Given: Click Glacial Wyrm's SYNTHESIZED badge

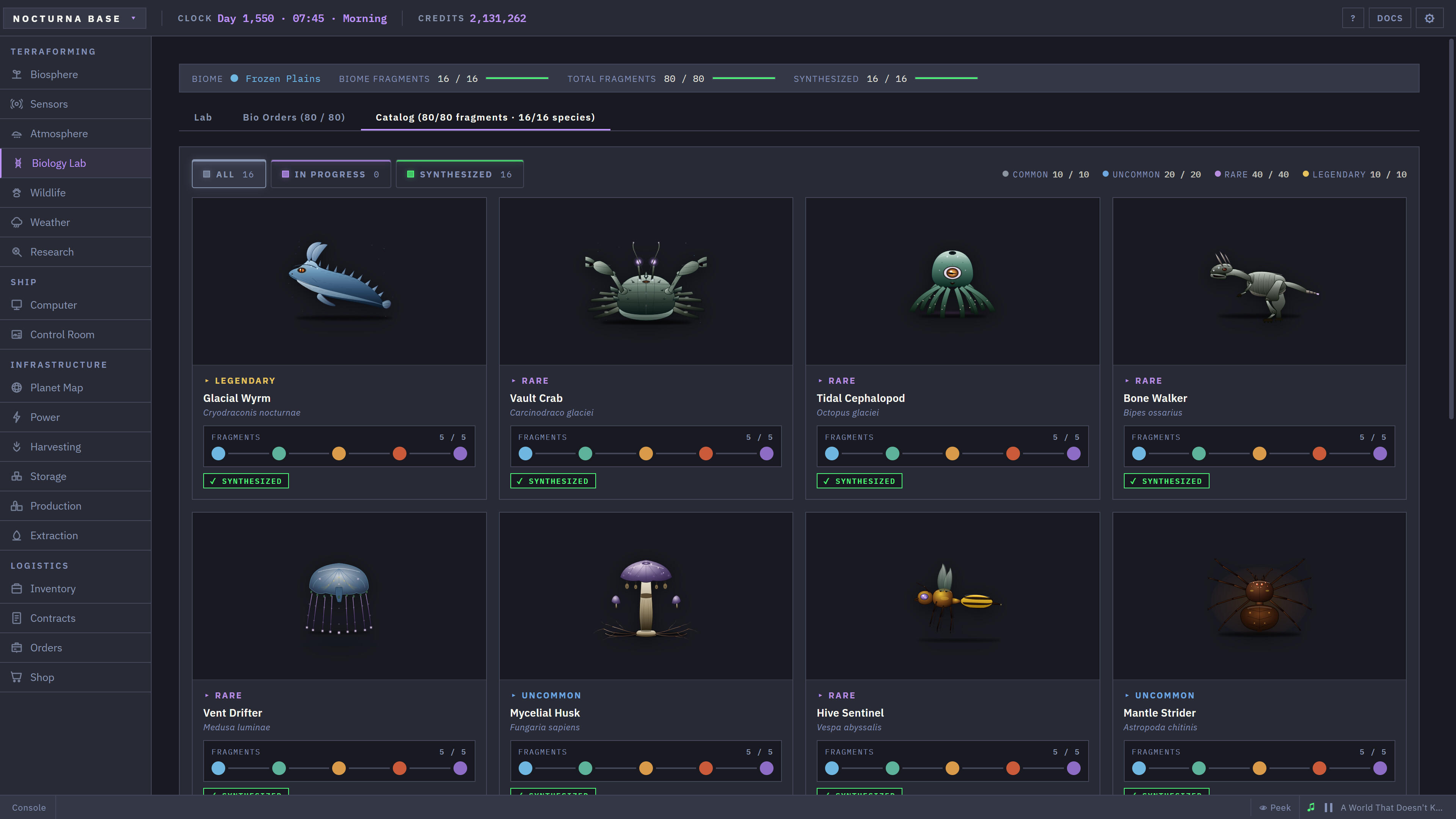Looking at the screenshot, I should click(246, 480).
